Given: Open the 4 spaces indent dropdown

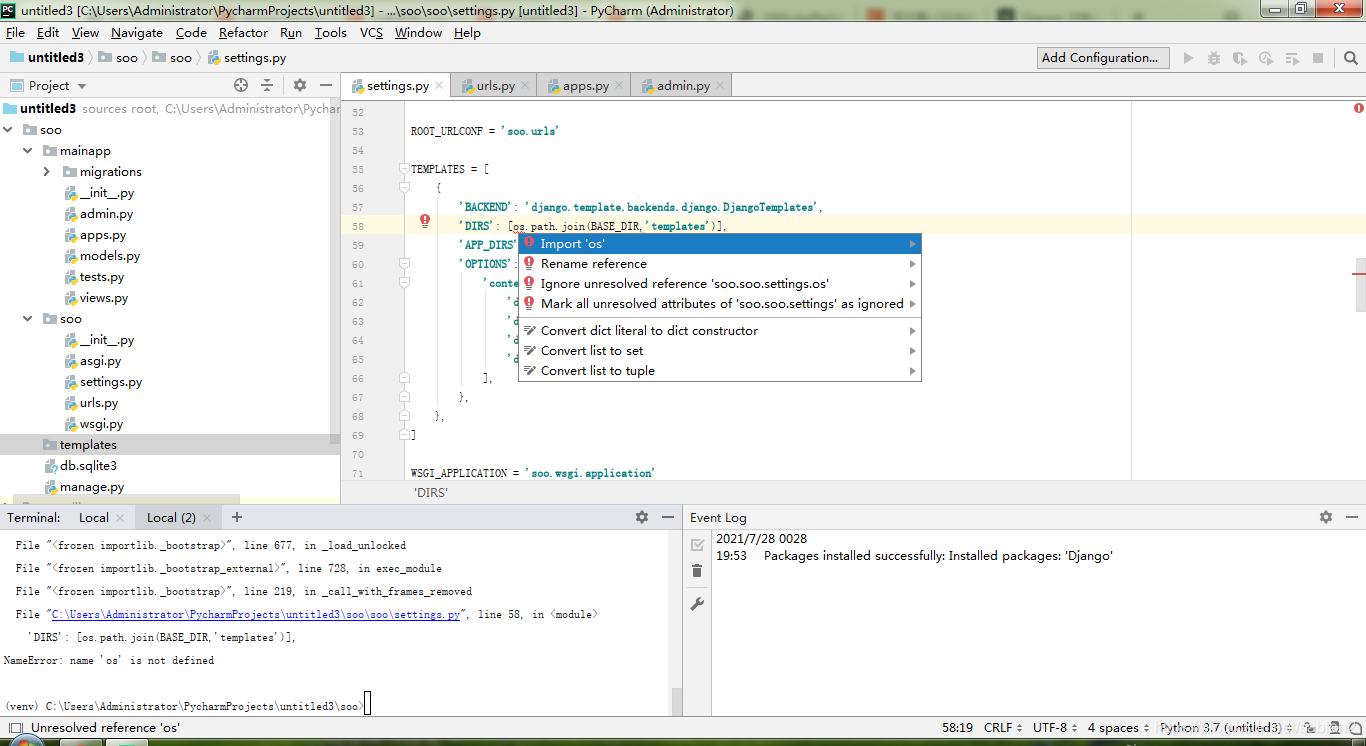Looking at the screenshot, I should coord(1119,728).
